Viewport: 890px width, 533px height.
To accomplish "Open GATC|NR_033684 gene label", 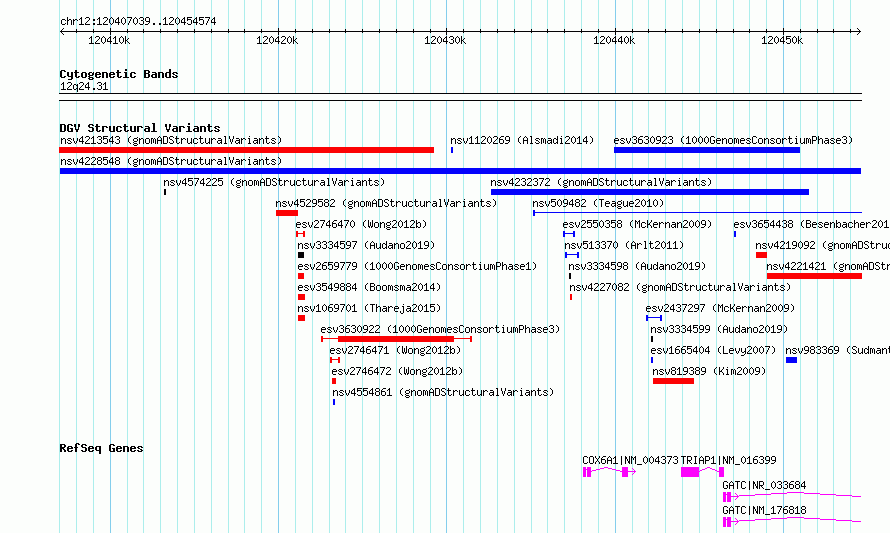I will [x=764, y=485].
